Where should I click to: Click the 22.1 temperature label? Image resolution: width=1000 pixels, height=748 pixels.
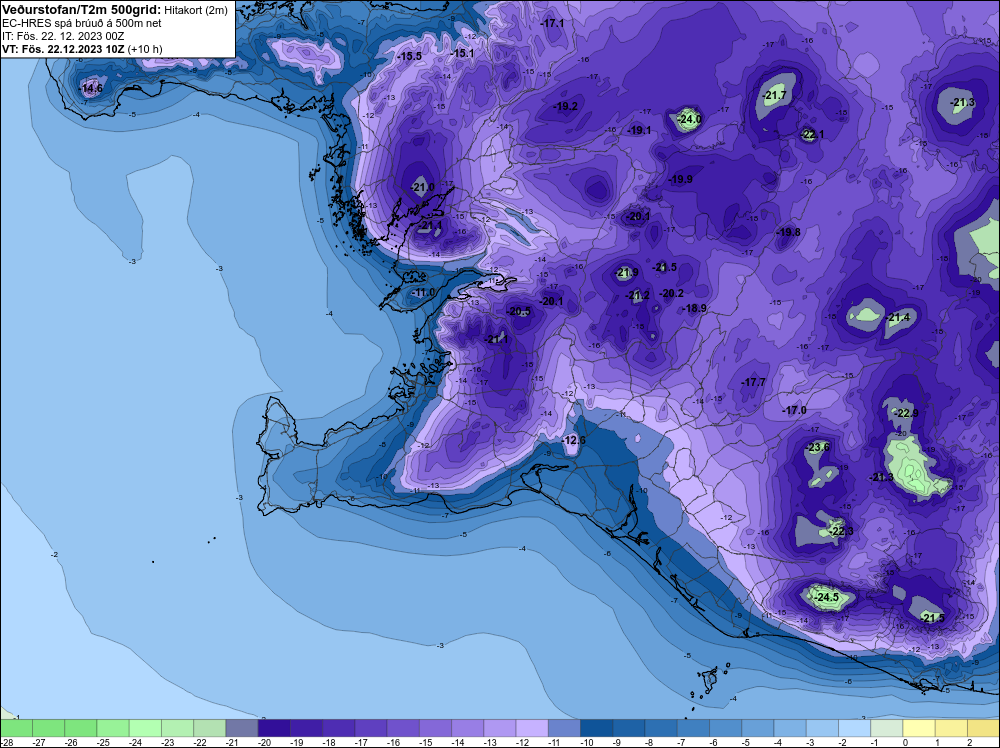pyautogui.click(x=812, y=135)
